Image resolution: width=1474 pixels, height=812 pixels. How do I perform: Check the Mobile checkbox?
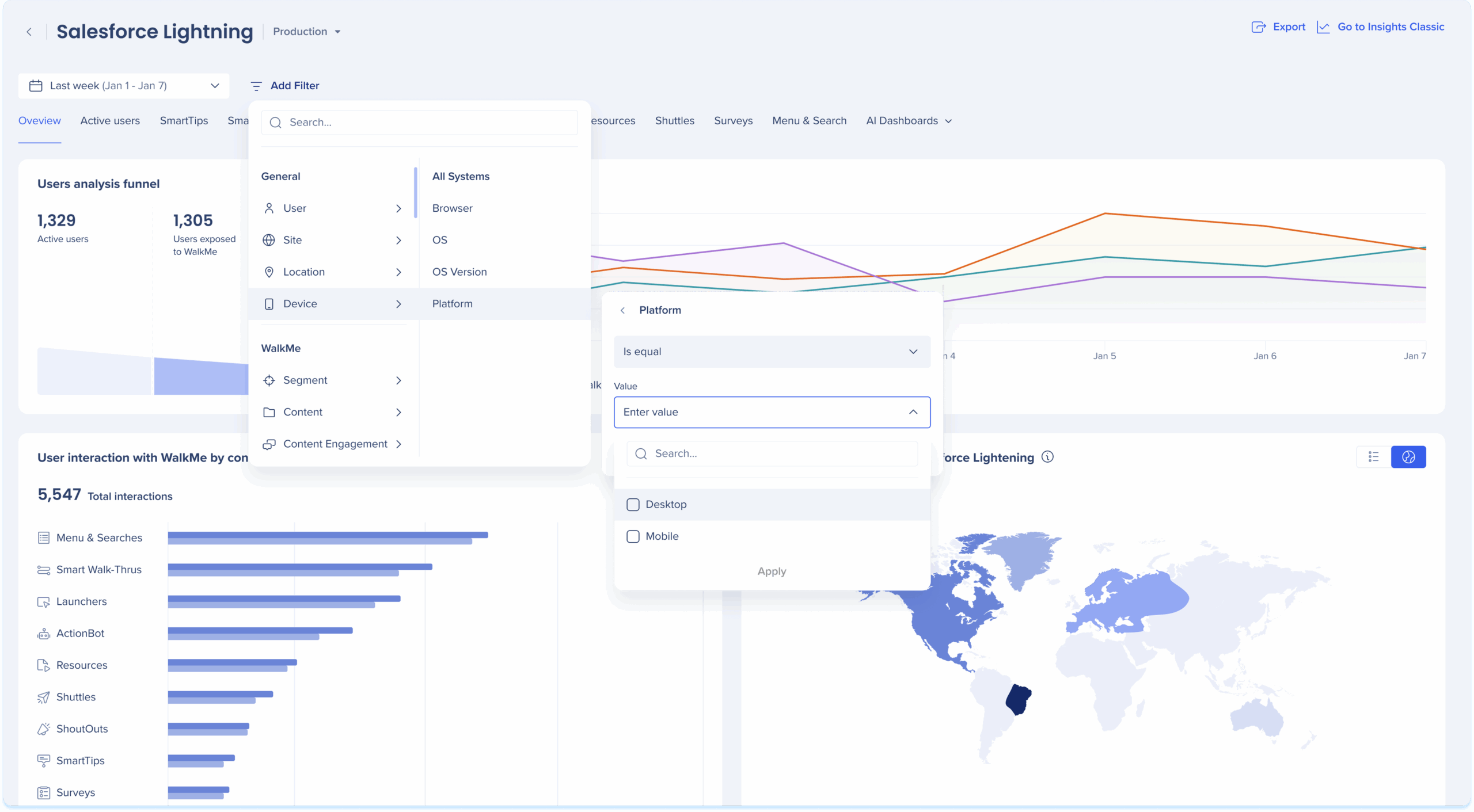[x=633, y=536]
